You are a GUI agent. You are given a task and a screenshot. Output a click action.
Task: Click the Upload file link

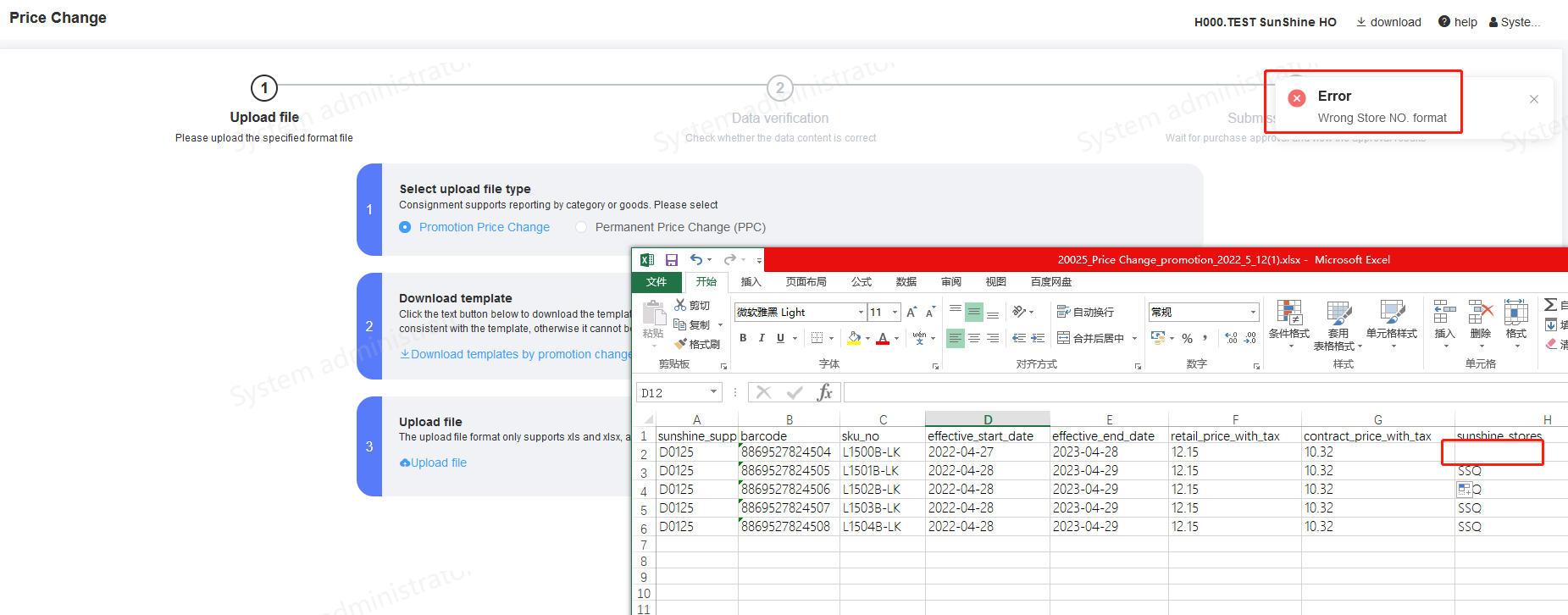tap(434, 463)
